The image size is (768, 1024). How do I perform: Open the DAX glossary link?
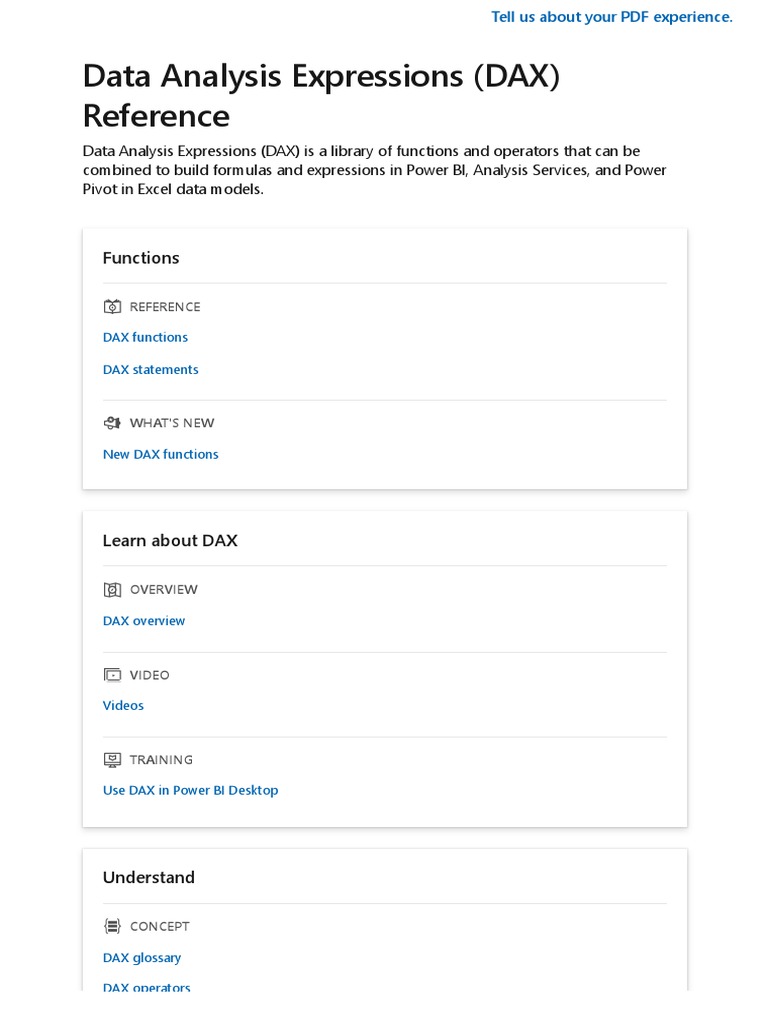142,958
